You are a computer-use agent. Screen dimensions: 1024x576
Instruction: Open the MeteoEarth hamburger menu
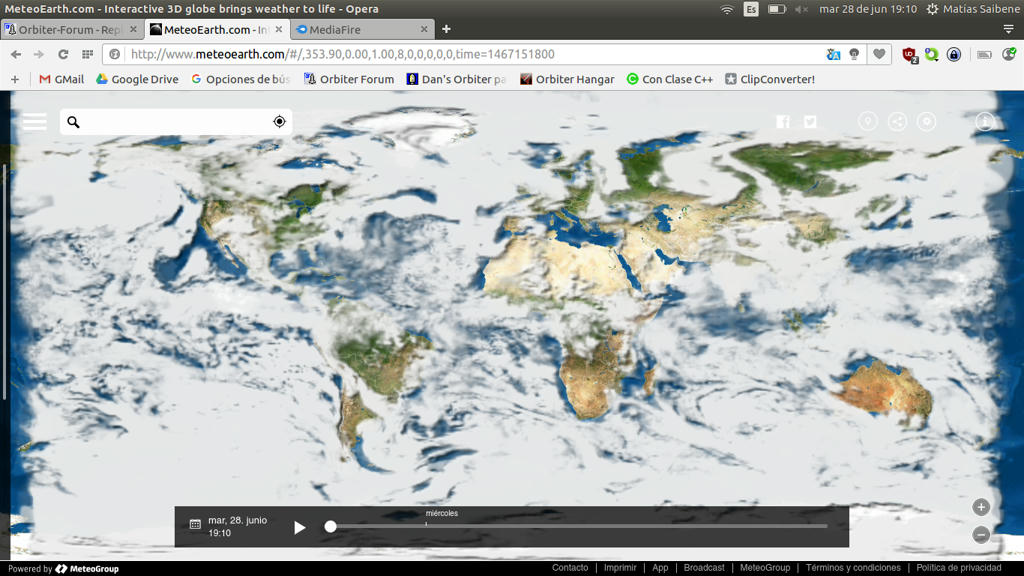point(35,121)
